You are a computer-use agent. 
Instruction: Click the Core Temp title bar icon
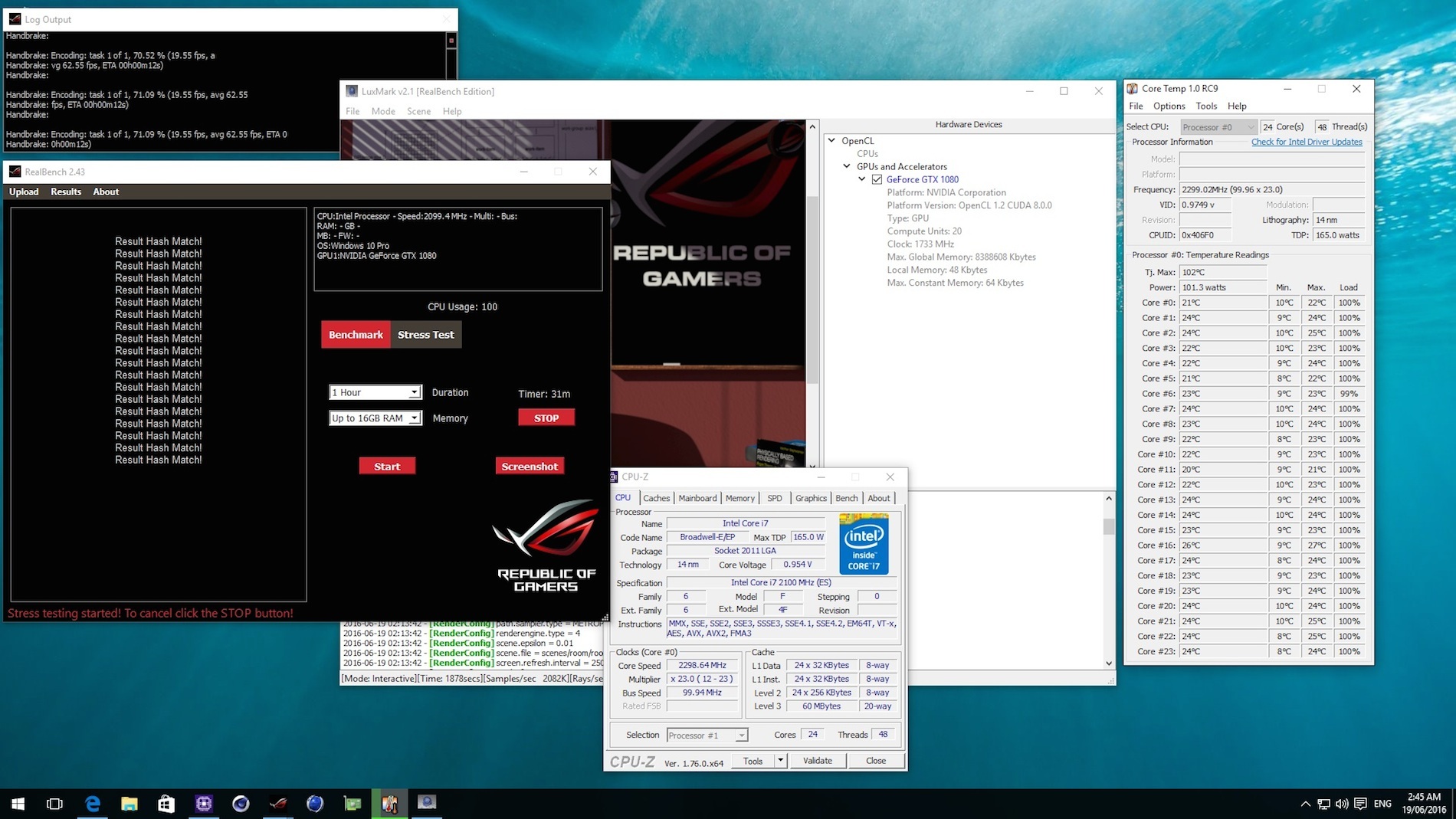[x=1132, y=89]
